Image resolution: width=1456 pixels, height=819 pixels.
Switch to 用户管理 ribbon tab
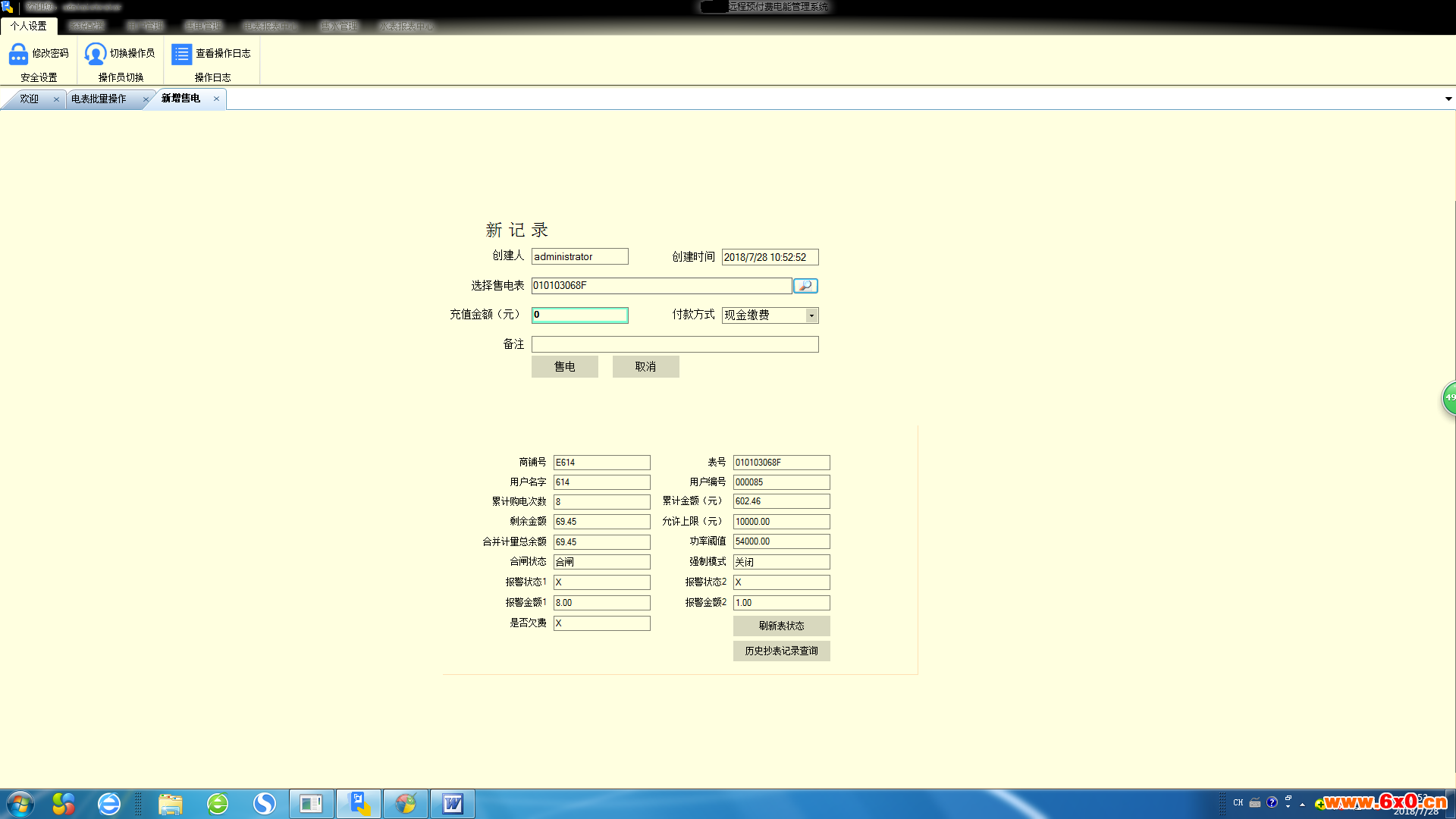click(x=145, y=26)
